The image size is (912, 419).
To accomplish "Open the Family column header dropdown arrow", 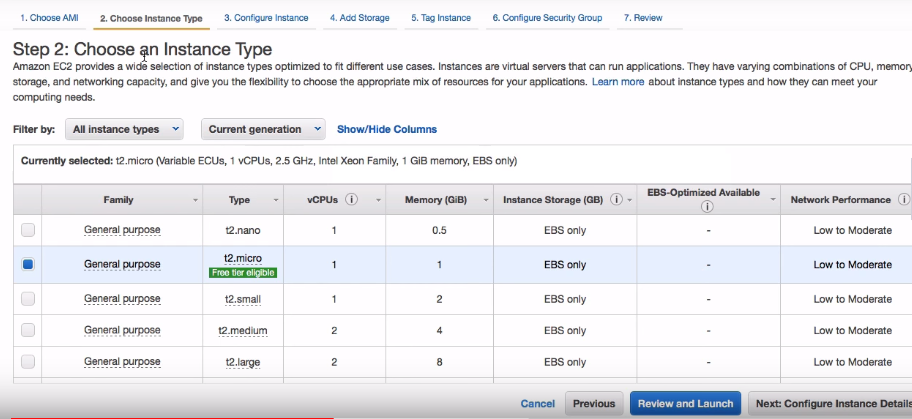I will pos(195,200).
